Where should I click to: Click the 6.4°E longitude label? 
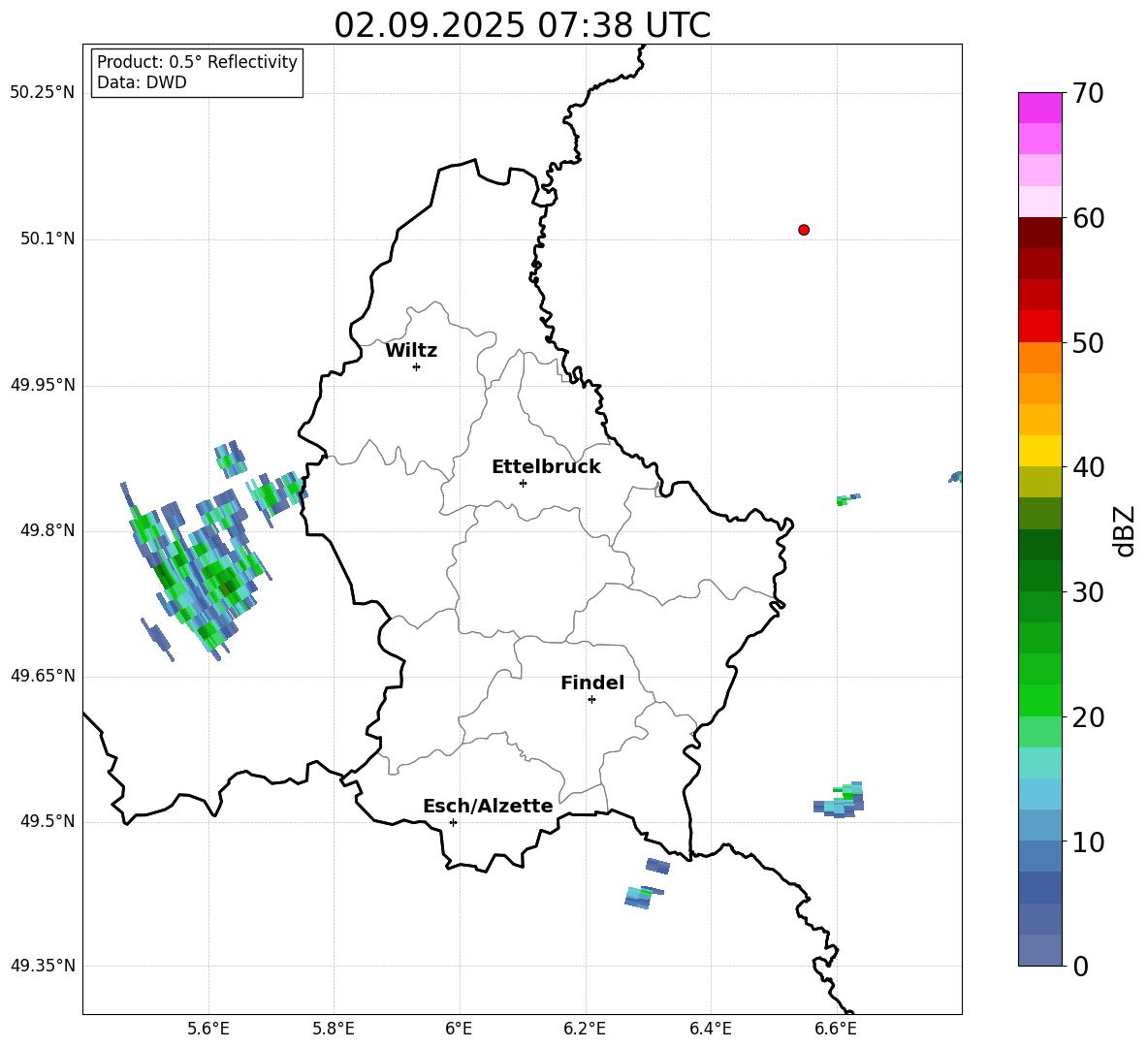point(710,1029)
